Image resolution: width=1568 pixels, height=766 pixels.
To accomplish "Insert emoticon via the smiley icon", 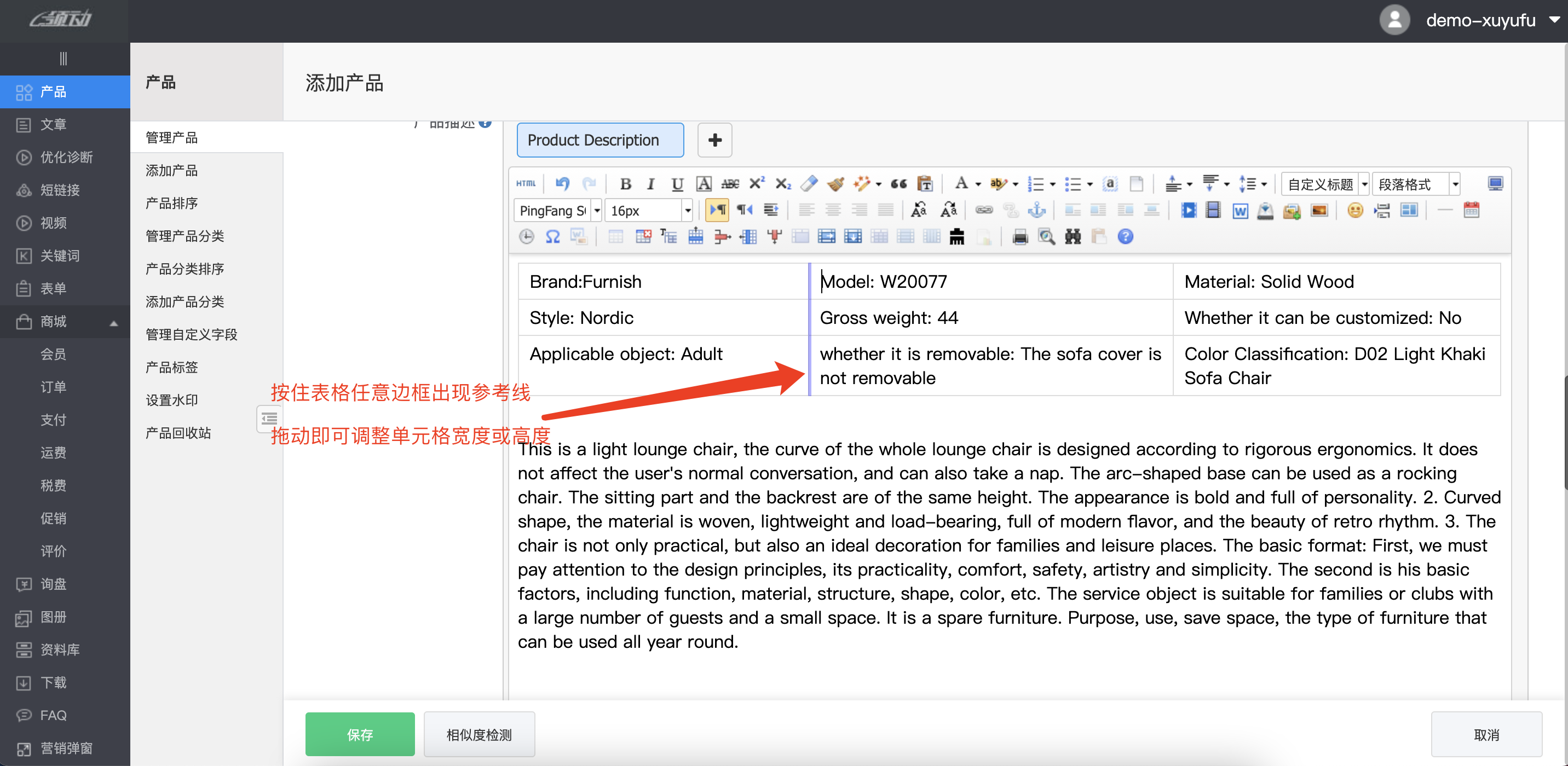I will point(1354,210).
